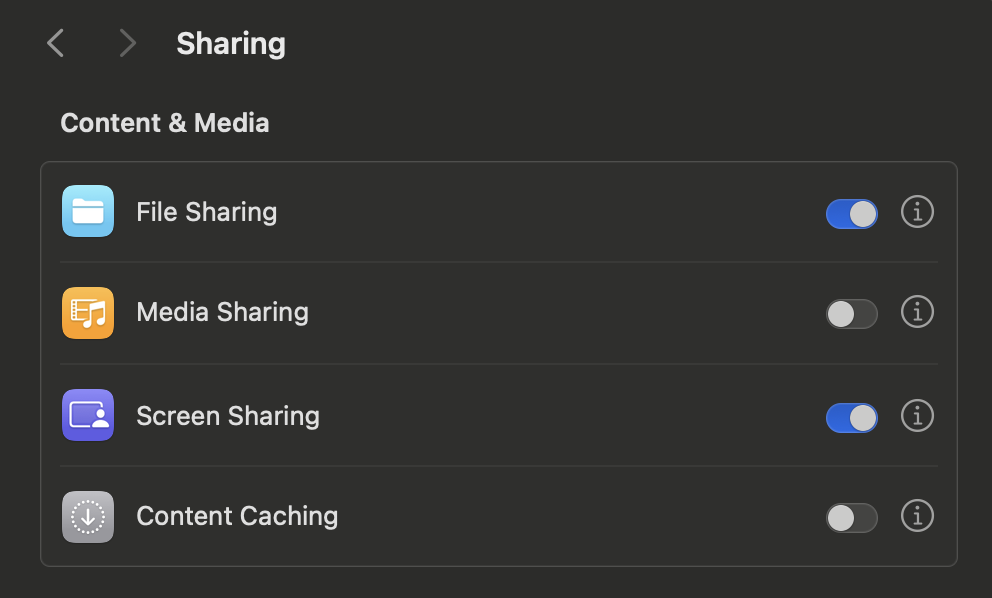Click the purple Screen Sharing icon
Image resolution: width=992 pixels, height=598 pixels.
pyautogui.click(x=88, y=415)
